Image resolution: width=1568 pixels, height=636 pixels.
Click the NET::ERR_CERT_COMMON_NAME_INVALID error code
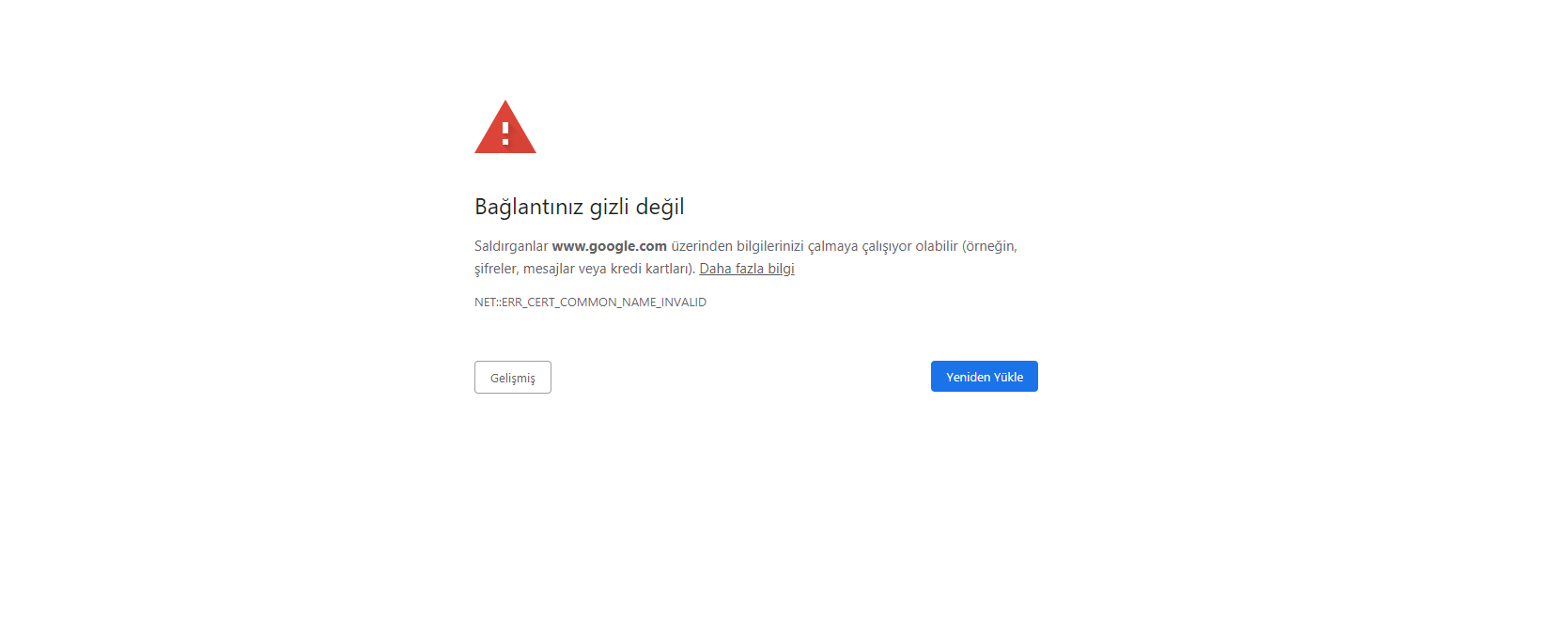590,302
